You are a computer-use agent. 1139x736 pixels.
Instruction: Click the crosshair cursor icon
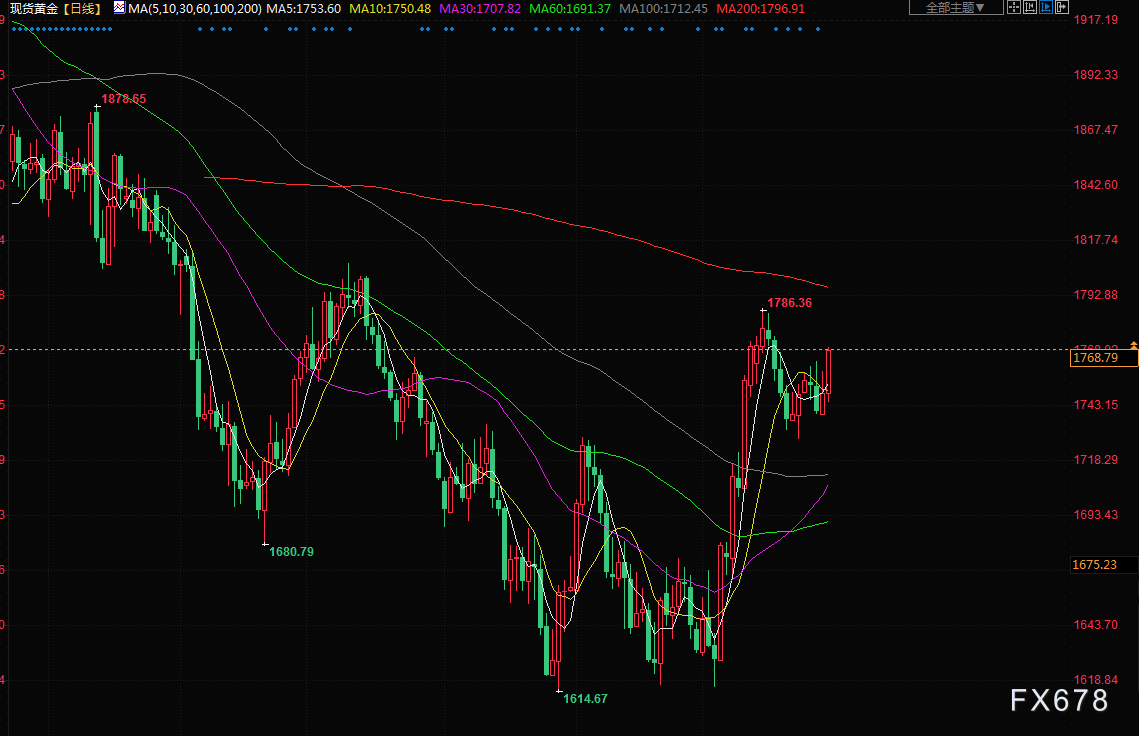tap(1014, 7)
